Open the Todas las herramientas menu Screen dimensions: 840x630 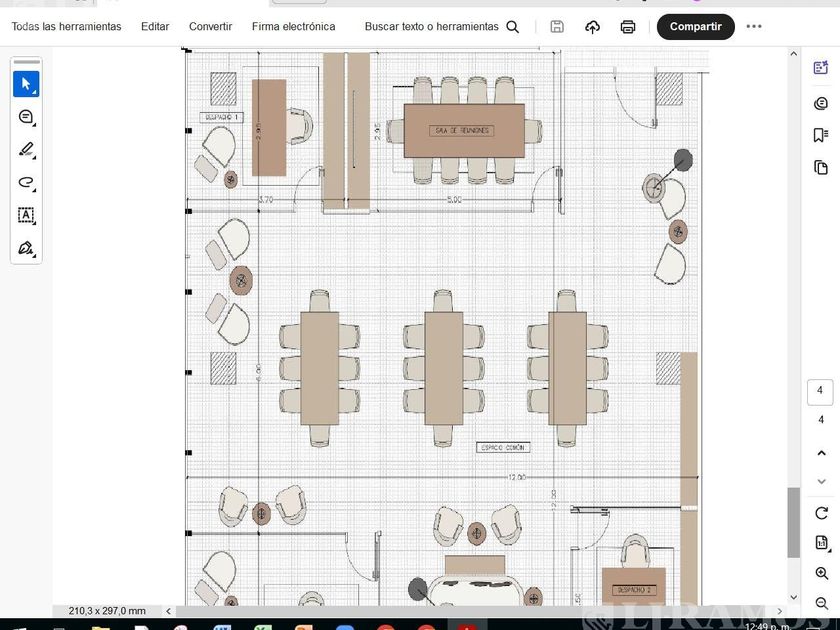click(x=66, y=27)
